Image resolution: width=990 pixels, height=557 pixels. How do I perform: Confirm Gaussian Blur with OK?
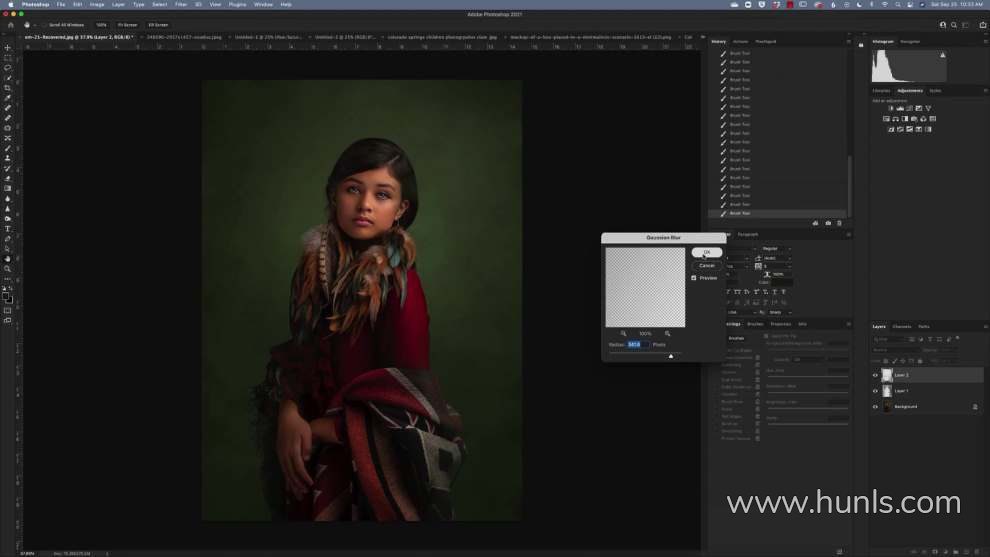point(706,252)
